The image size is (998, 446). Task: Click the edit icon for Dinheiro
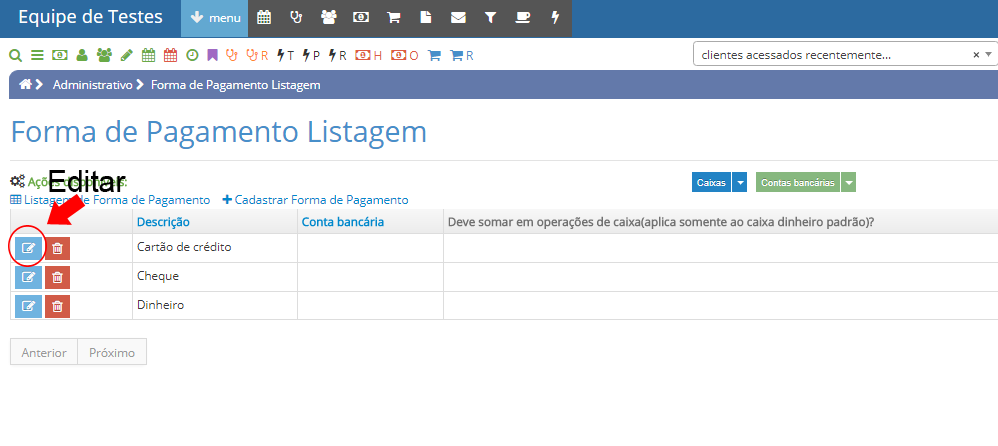28,306
